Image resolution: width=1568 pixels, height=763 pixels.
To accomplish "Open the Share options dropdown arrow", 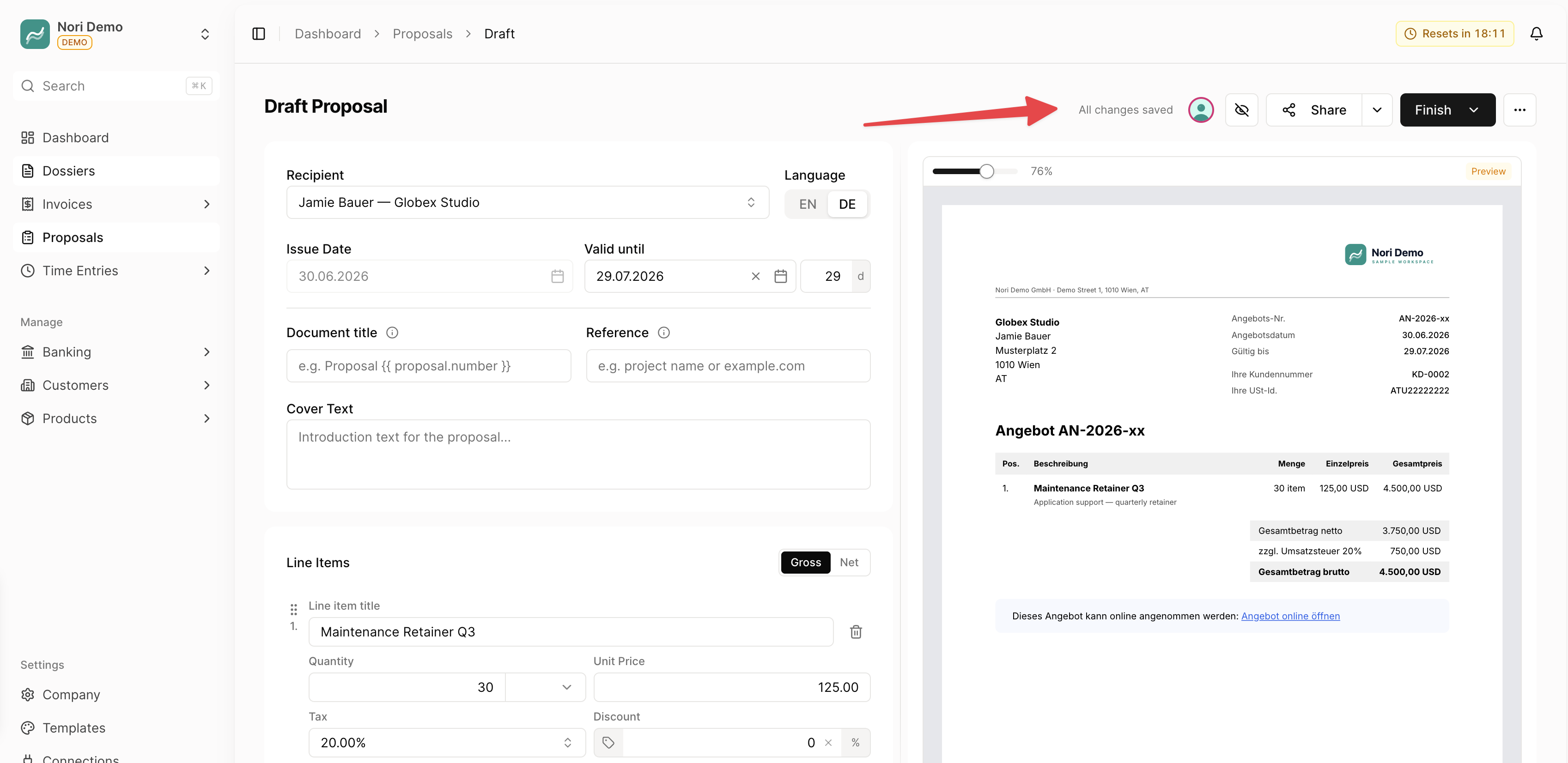I will (x=1377, y=110).
